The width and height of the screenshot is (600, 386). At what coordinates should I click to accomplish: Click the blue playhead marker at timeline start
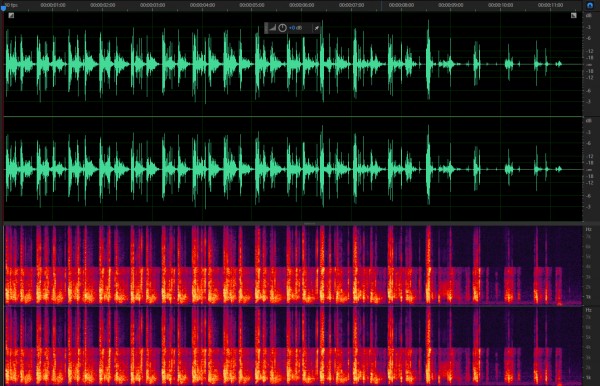click(x=3, y=8)
